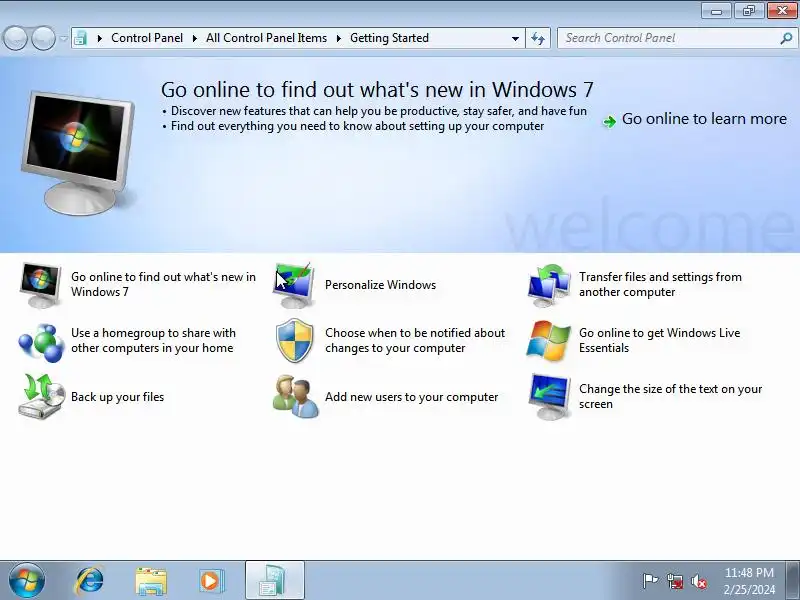Expand the arrow after Control Panel breadcrumb
The image size is (800, 600).
tap(194, 38)
